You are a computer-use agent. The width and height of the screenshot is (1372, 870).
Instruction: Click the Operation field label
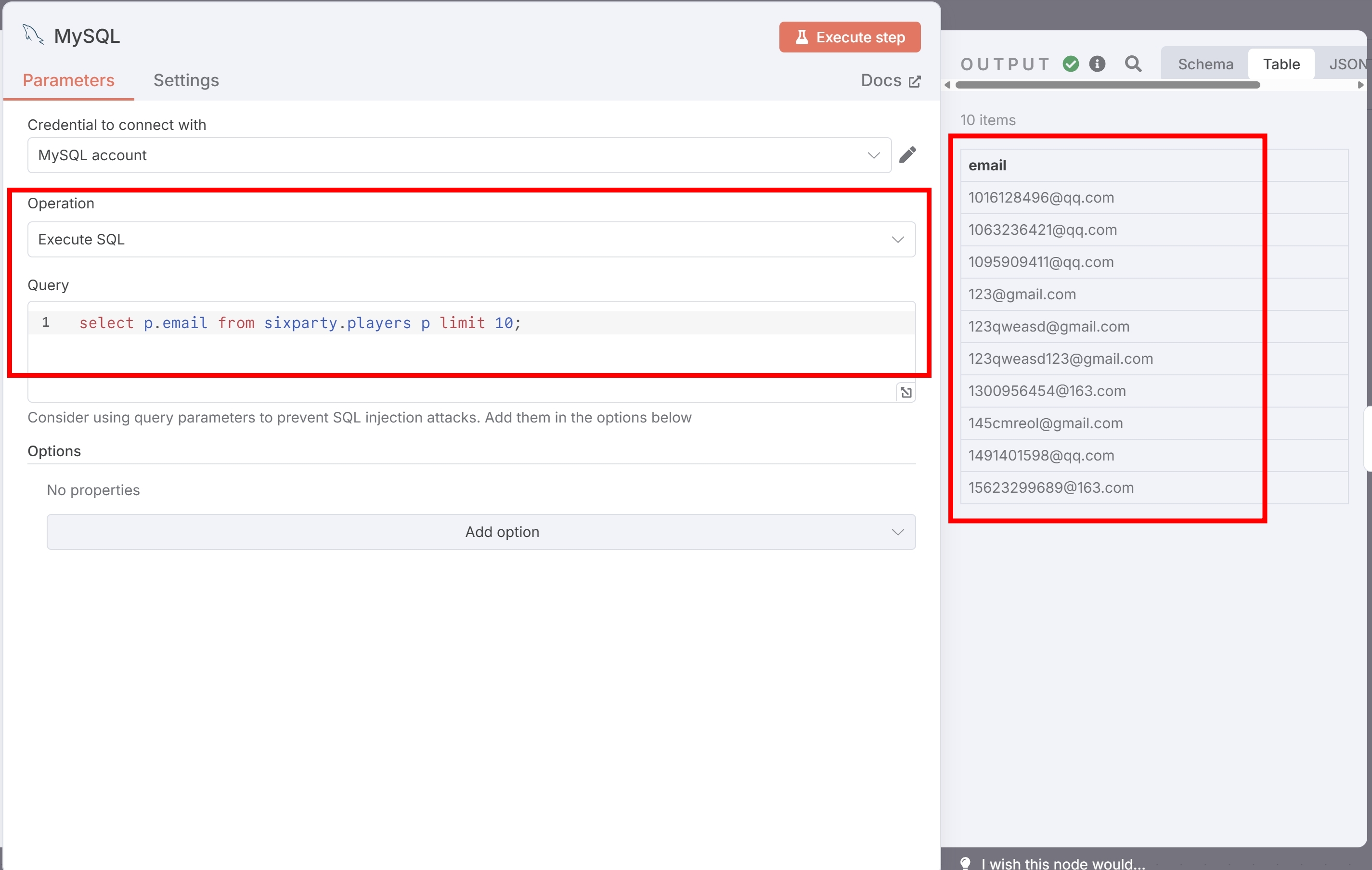click(x=61, y=203)
